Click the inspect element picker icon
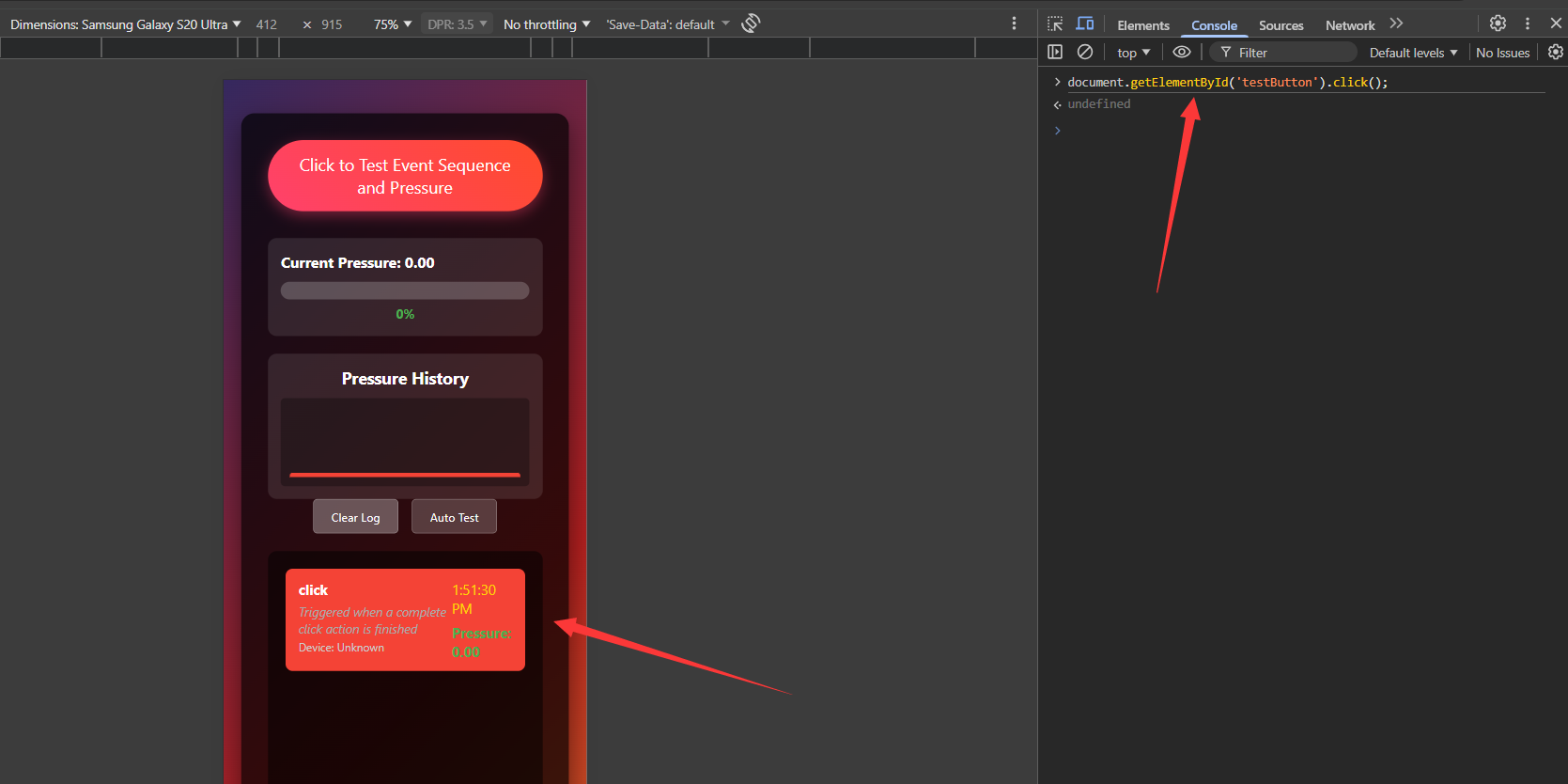This screenshot has height=784, width=1568. click(x=1055, y=24)
